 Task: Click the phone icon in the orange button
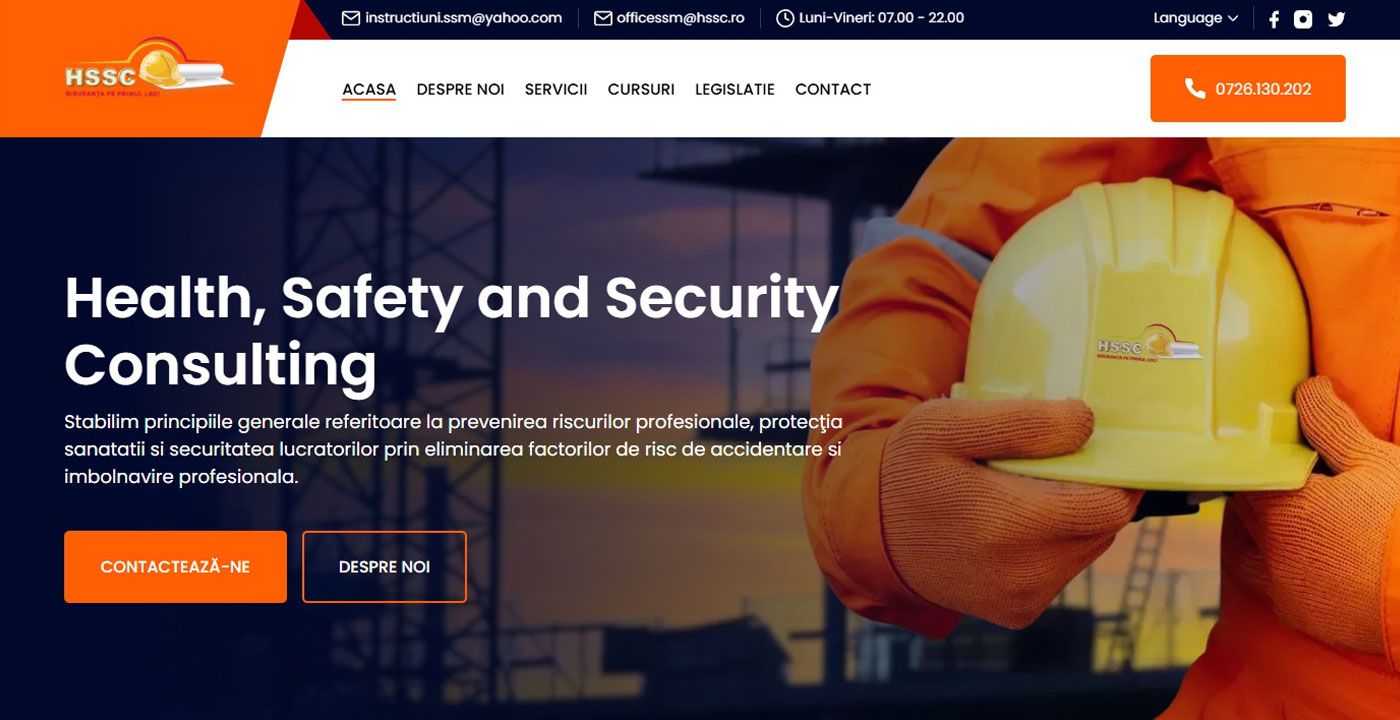pos(1195,89)
